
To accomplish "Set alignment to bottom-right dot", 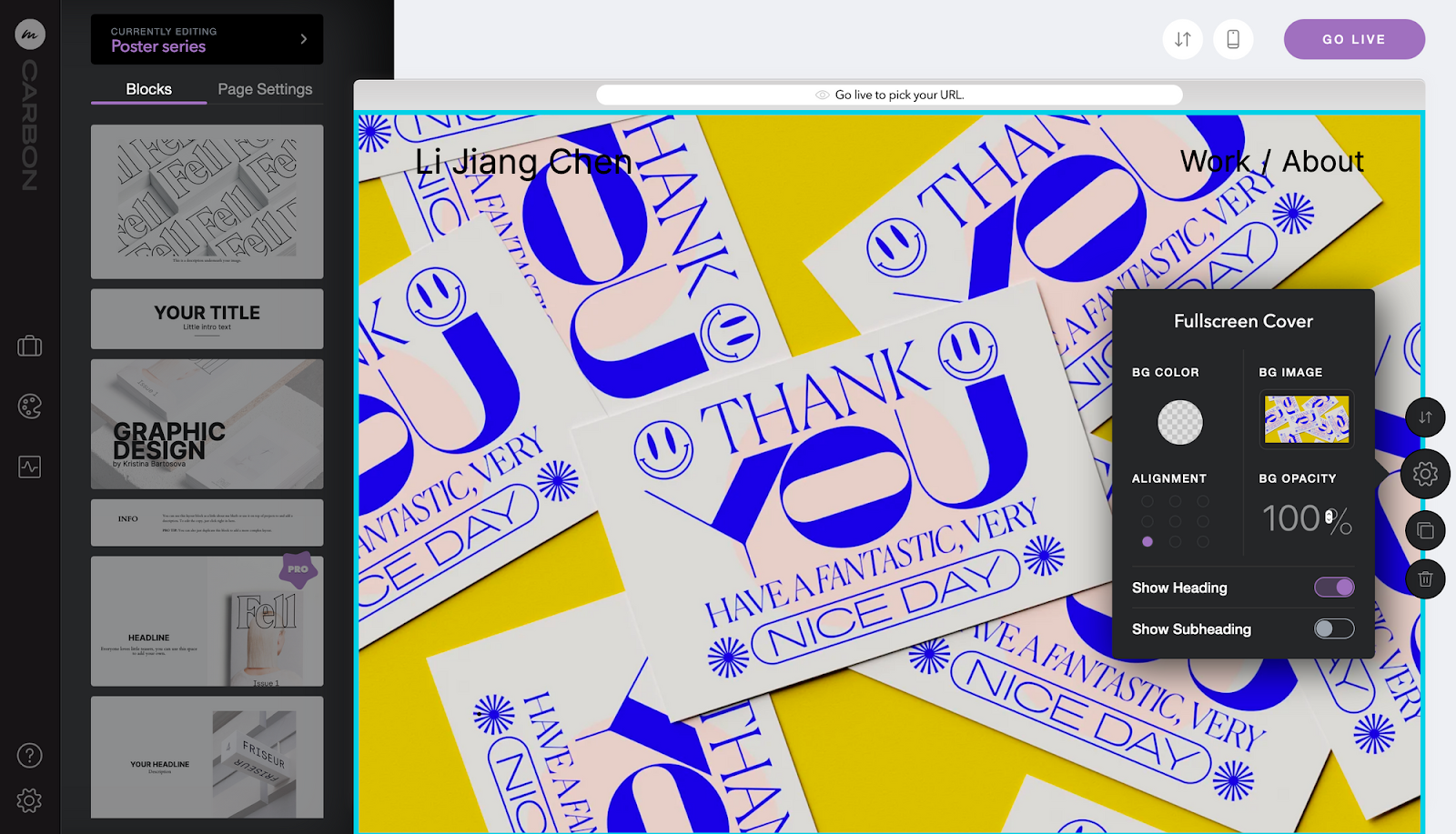I will tap(1203, 541).
